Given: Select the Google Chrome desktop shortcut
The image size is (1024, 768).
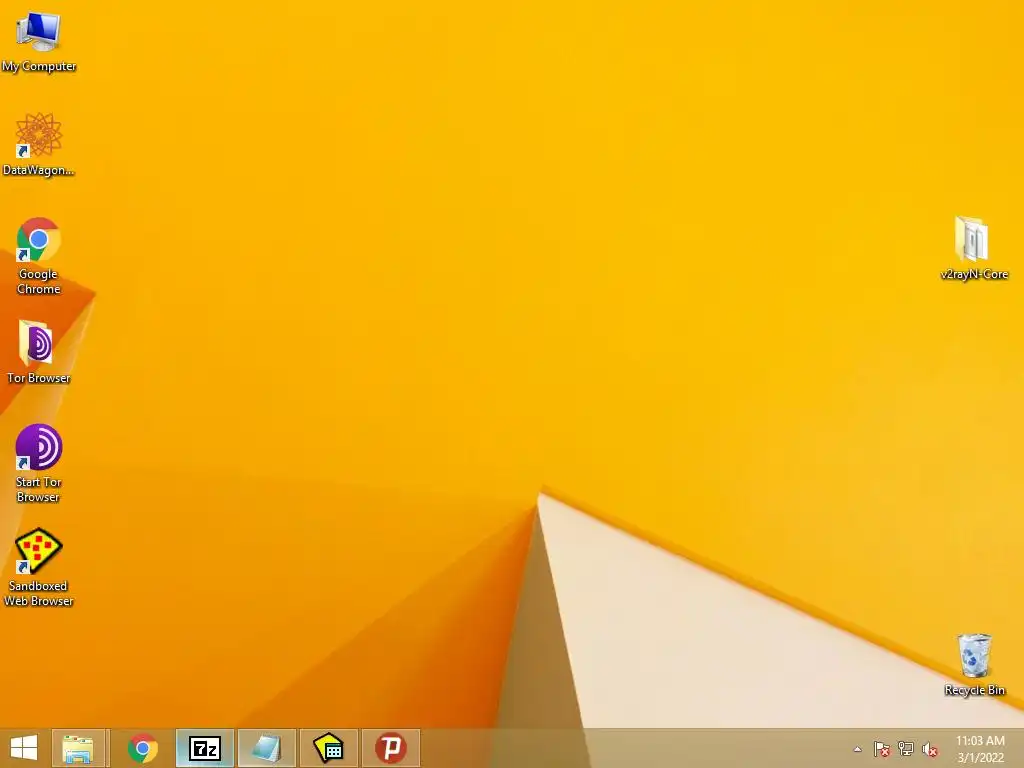Looking at the screenshot, I should [x=39, y=256].
